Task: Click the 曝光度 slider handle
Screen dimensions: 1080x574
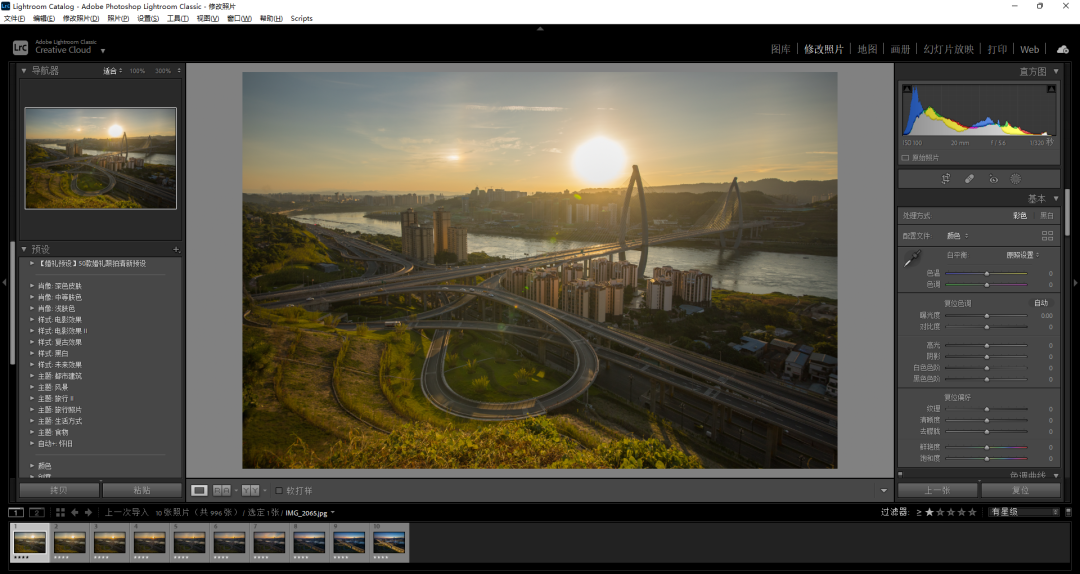Action: pyautogui.click(x=987, y=315)
